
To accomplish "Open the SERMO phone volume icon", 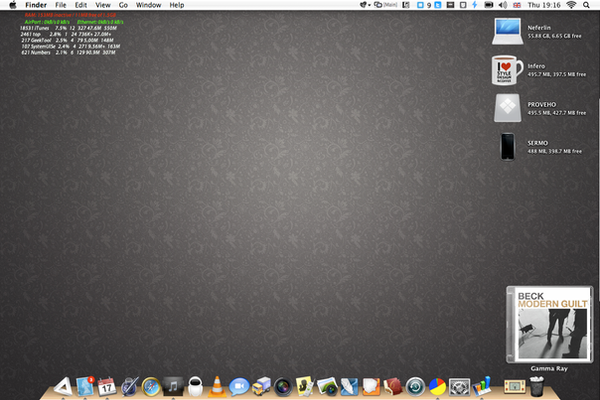I will (507, 146).
